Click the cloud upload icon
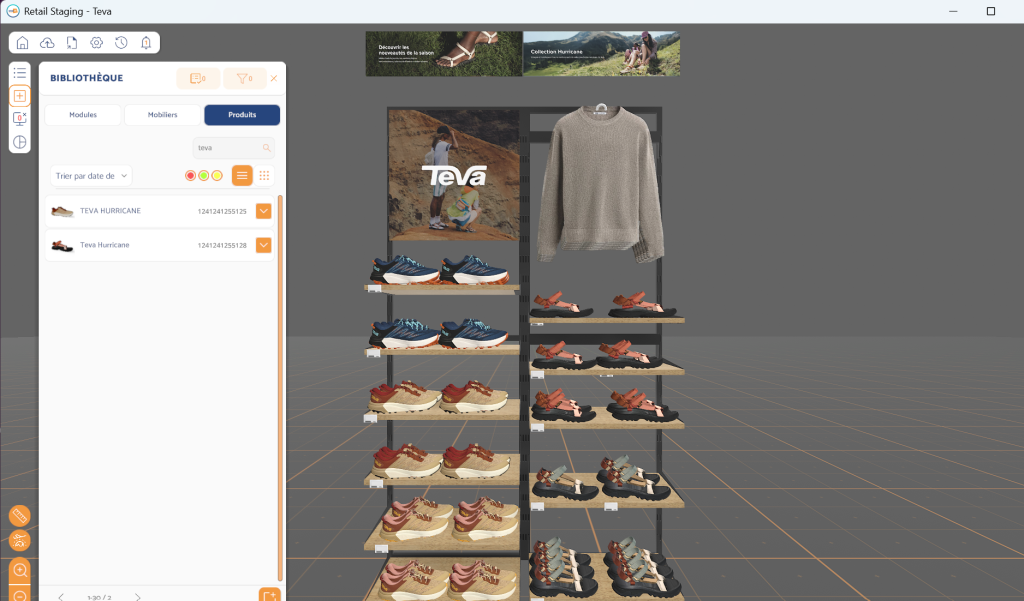This screenshot has width=1024, height=601. click(47, 42)
